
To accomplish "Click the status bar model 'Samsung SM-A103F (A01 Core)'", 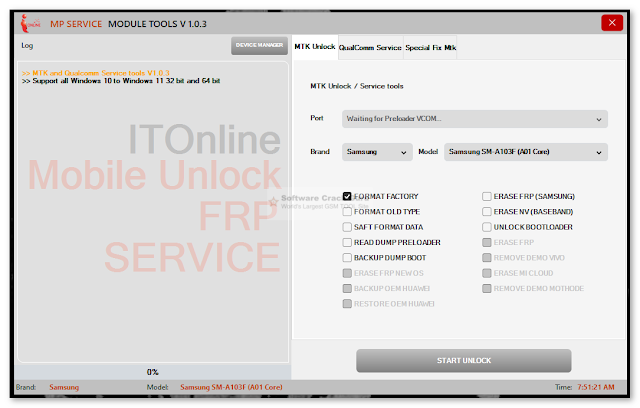I will tap(231, 387).
